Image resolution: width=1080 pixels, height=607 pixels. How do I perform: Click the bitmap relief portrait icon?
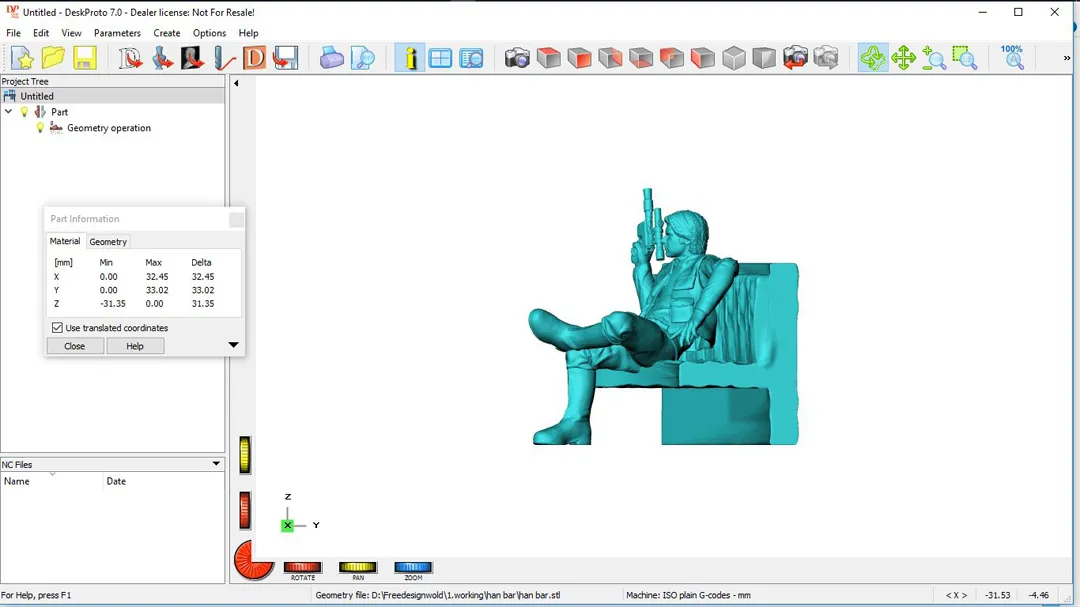tap(192, 58)
